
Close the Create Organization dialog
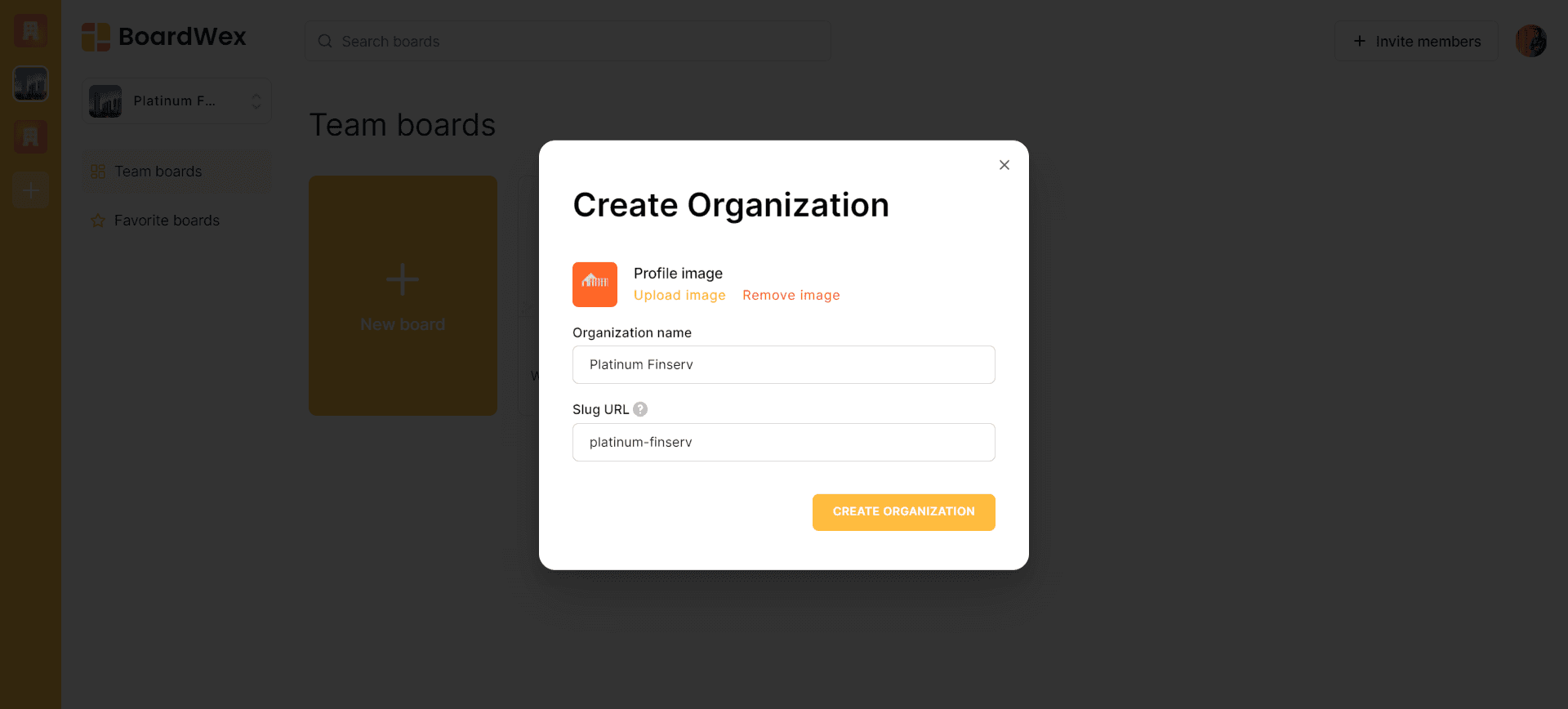click(x=1004, y=165)
